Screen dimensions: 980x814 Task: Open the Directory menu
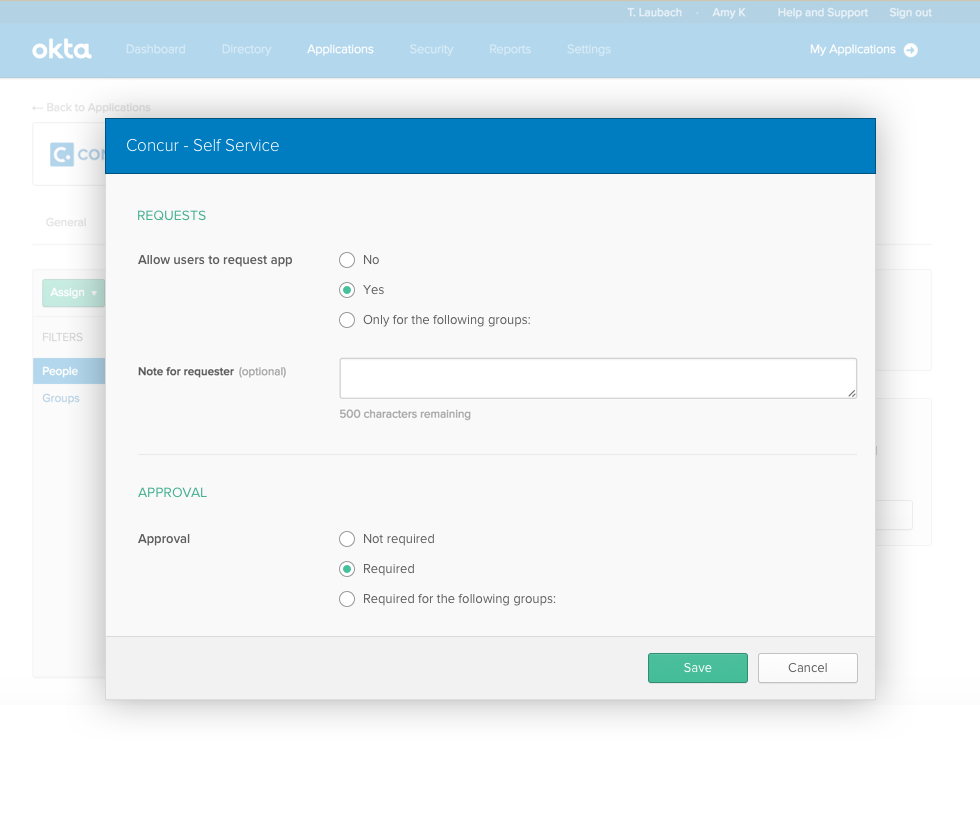[x=246, y=49]
